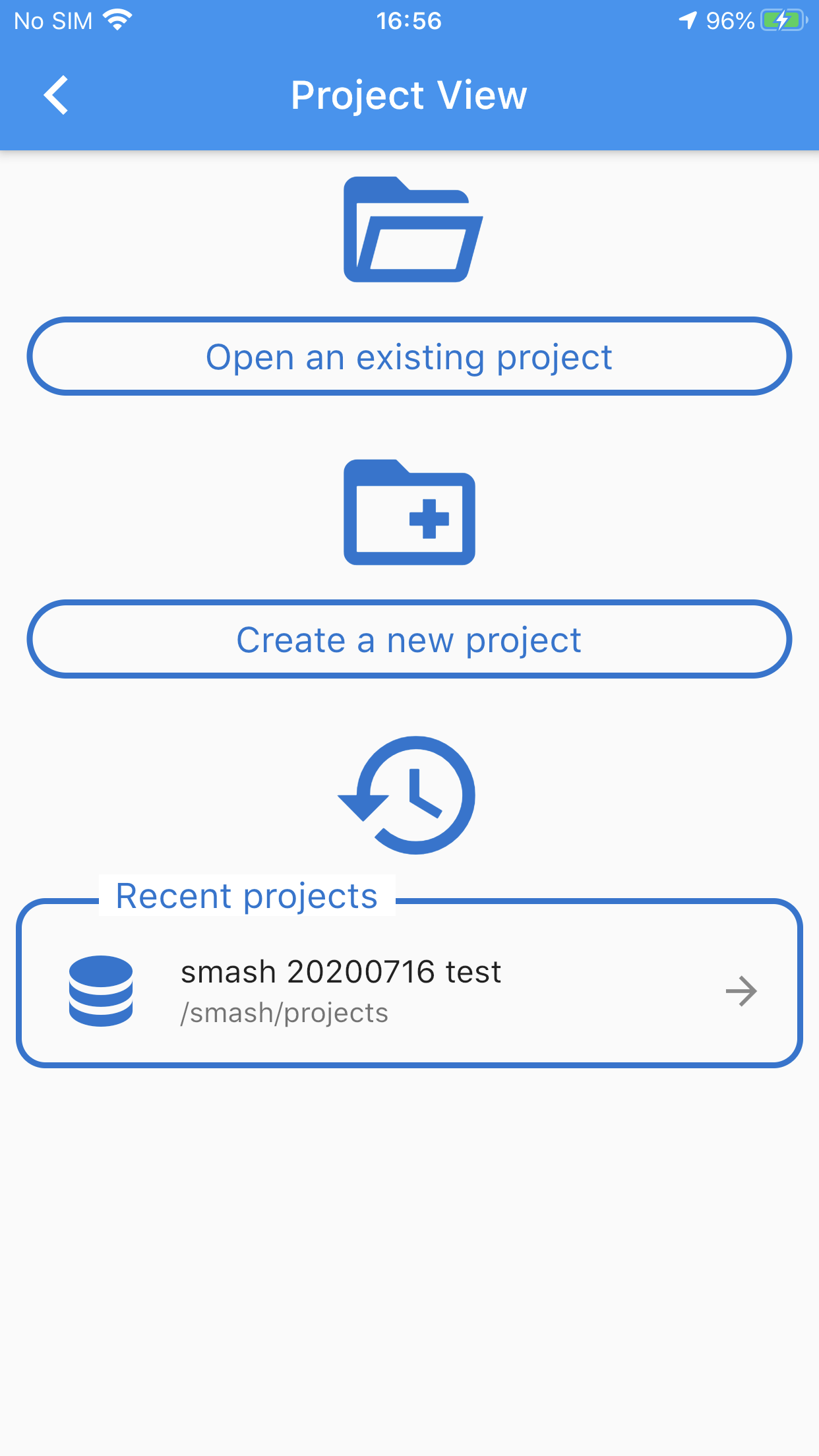Select the recent projects list card border
The width and height of the screenshot is (819, 1456).
pos(409,983)
